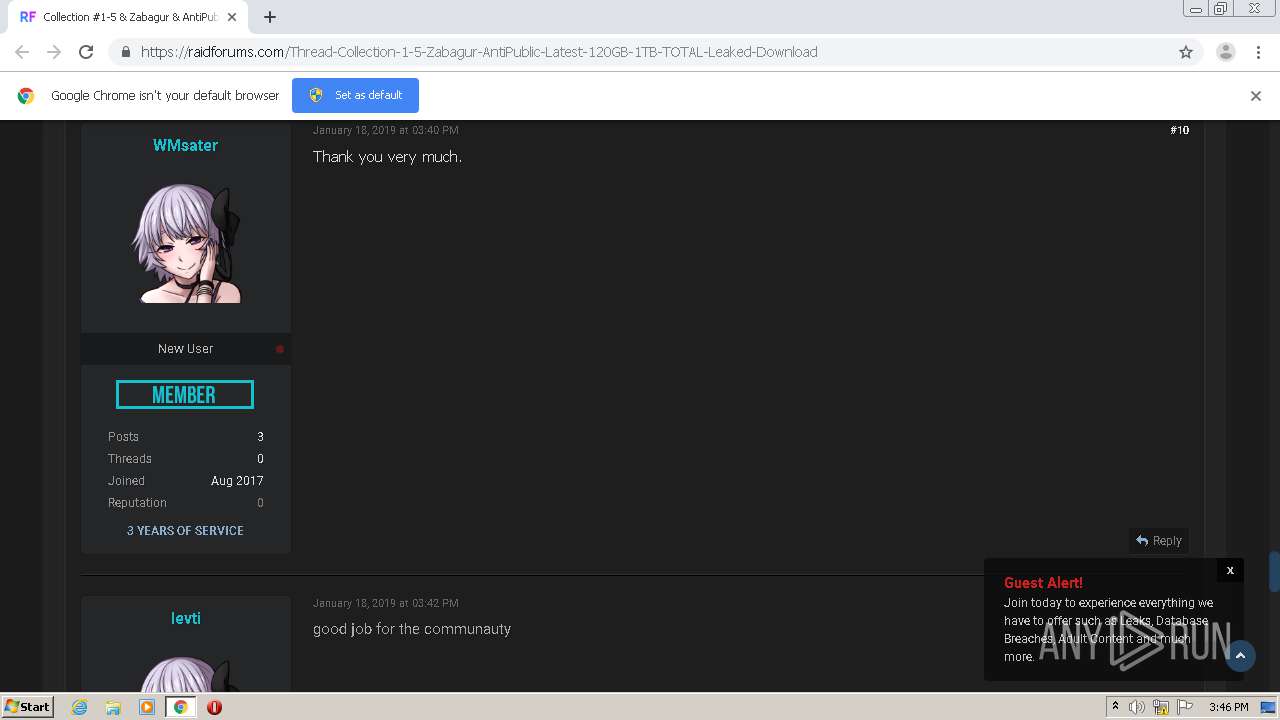Screen dimensions: 1280x720
Task: Click WMsater's avatar image
Action: (x=186, y=243)
